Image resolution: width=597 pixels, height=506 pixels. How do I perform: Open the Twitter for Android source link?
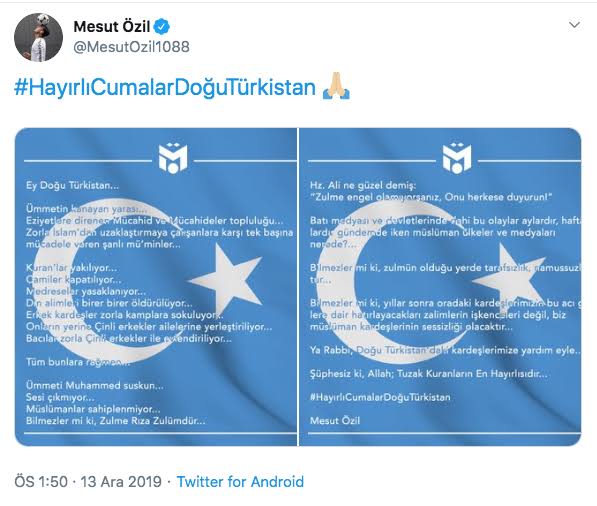click(x=240, y=482)
